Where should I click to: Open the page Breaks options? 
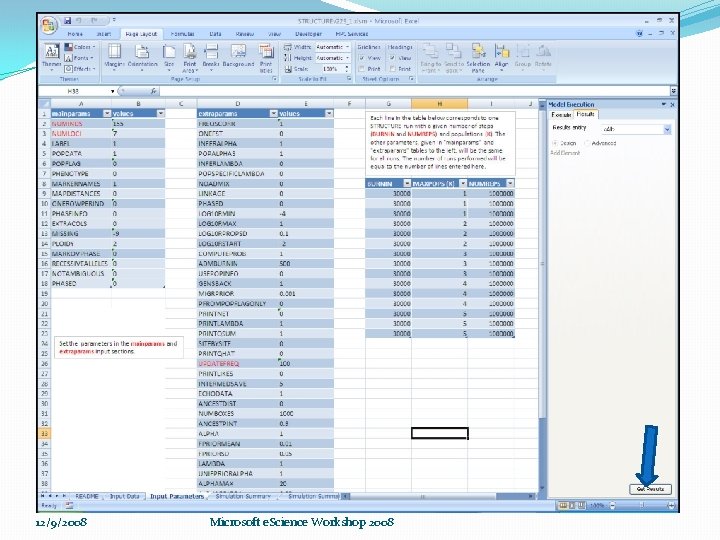(x=211, y=57)
